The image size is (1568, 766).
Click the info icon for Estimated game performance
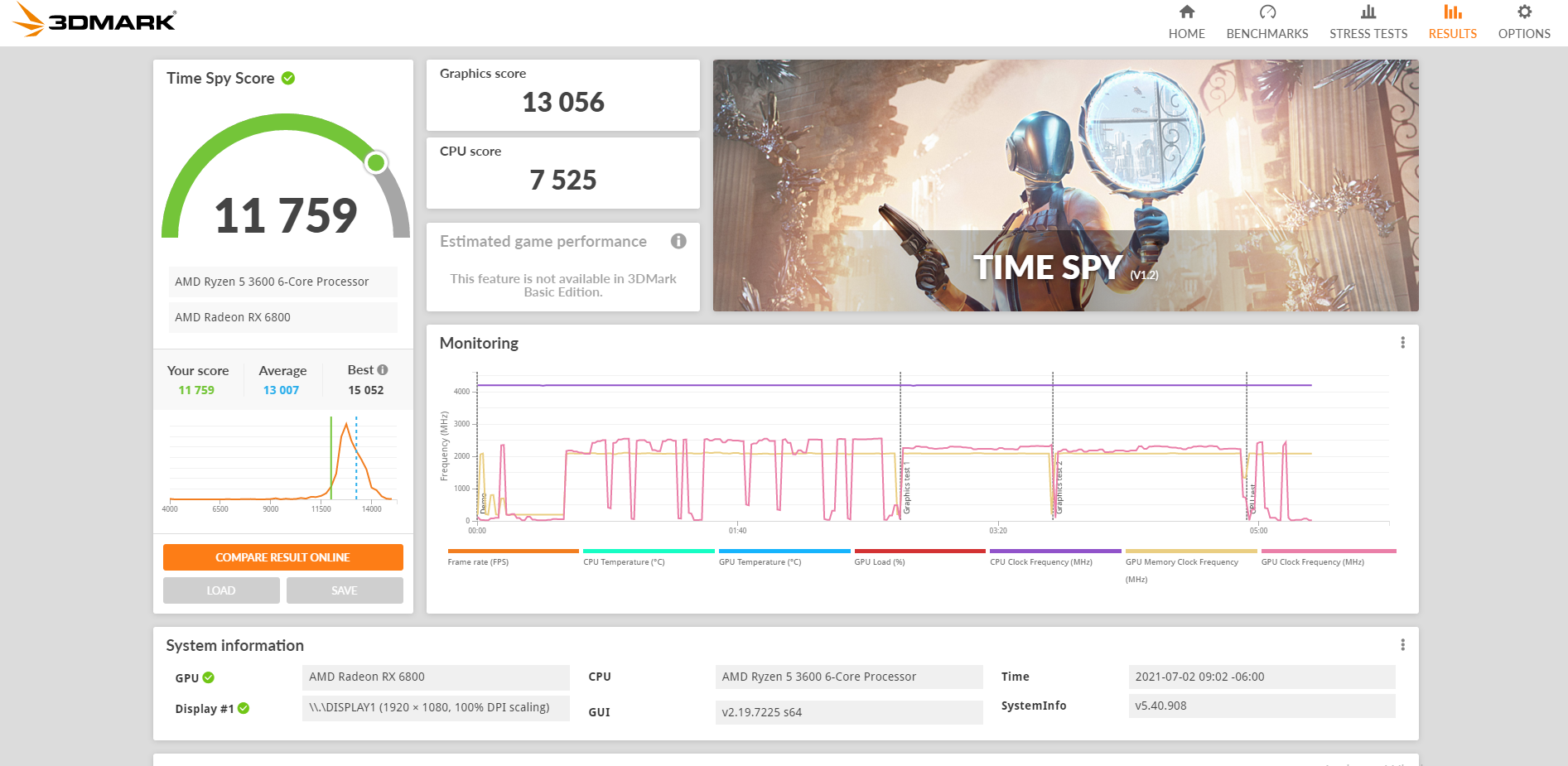click(678, 241)
